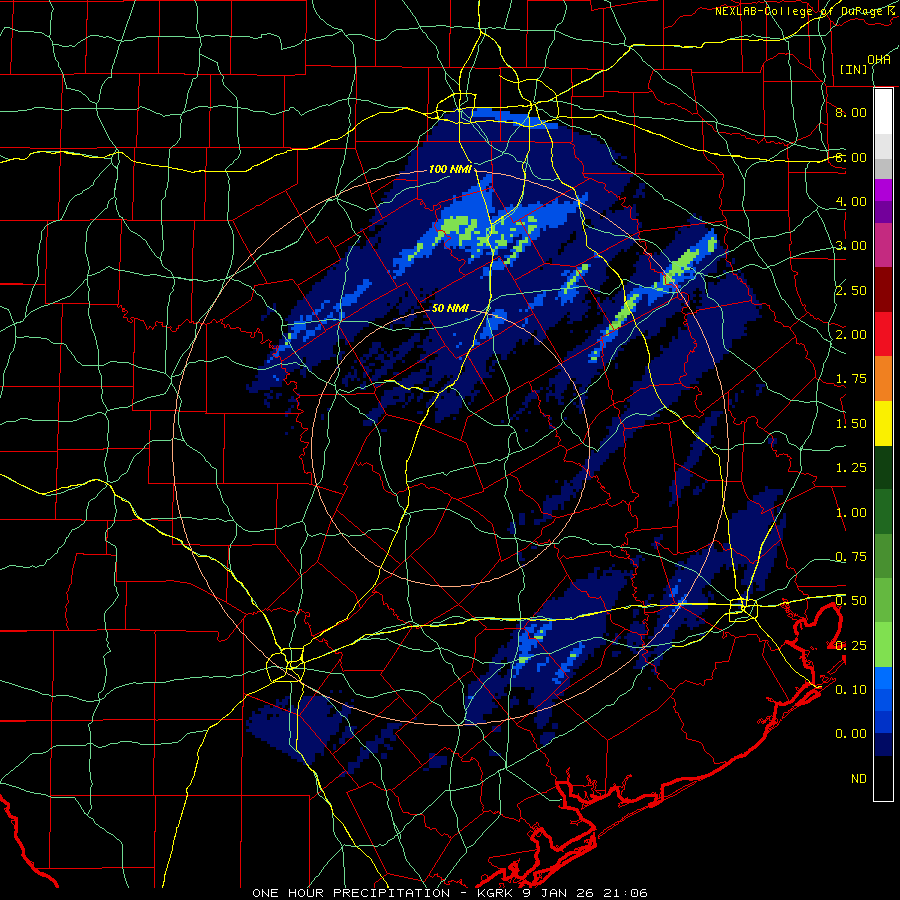This screenshot has height=900, width=900.
Task: Click the '0.25' legend value
Action: click(851, 646)
